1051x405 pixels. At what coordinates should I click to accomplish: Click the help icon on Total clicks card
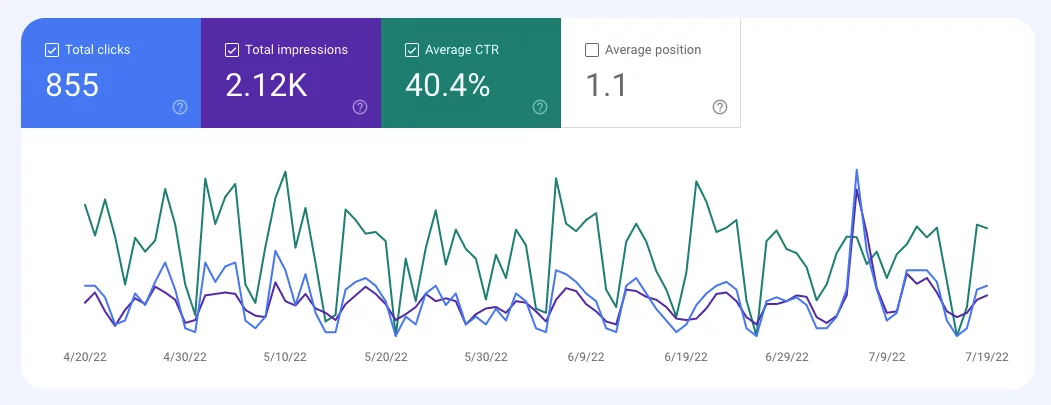point(180,107)
